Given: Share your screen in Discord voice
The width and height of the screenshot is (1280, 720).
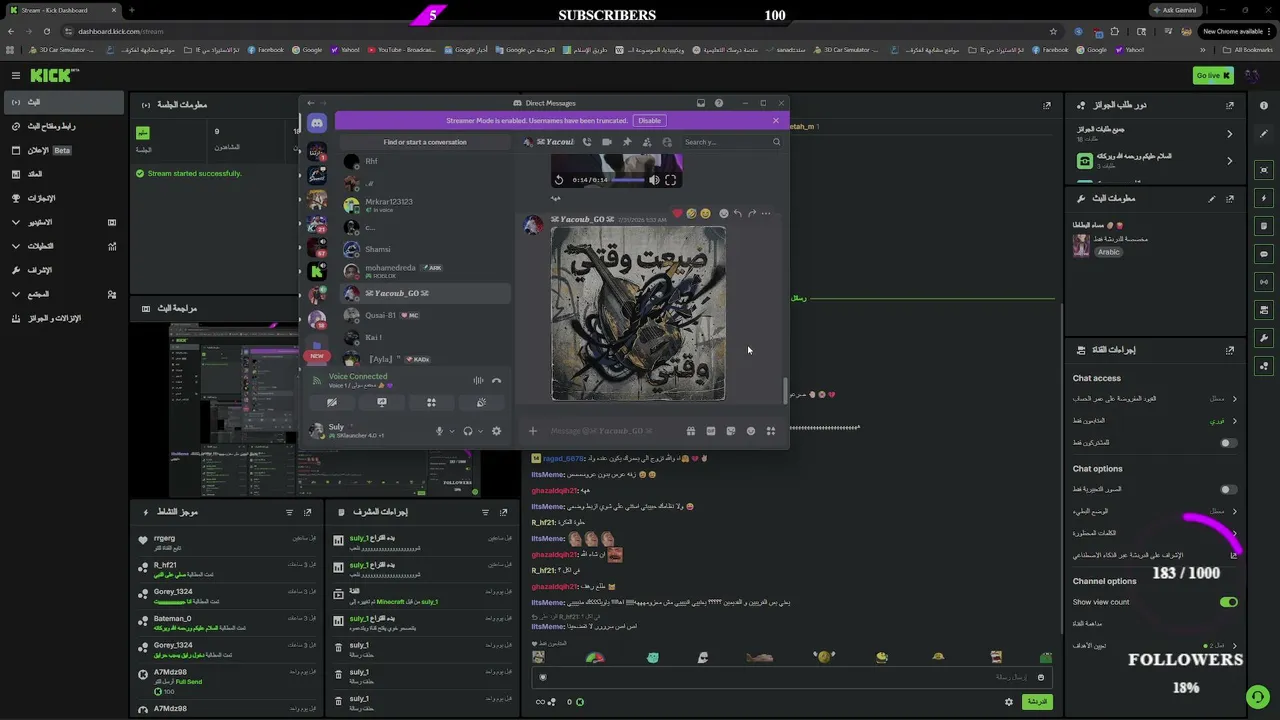Looking at the screenshot, I should pos(382,402).
